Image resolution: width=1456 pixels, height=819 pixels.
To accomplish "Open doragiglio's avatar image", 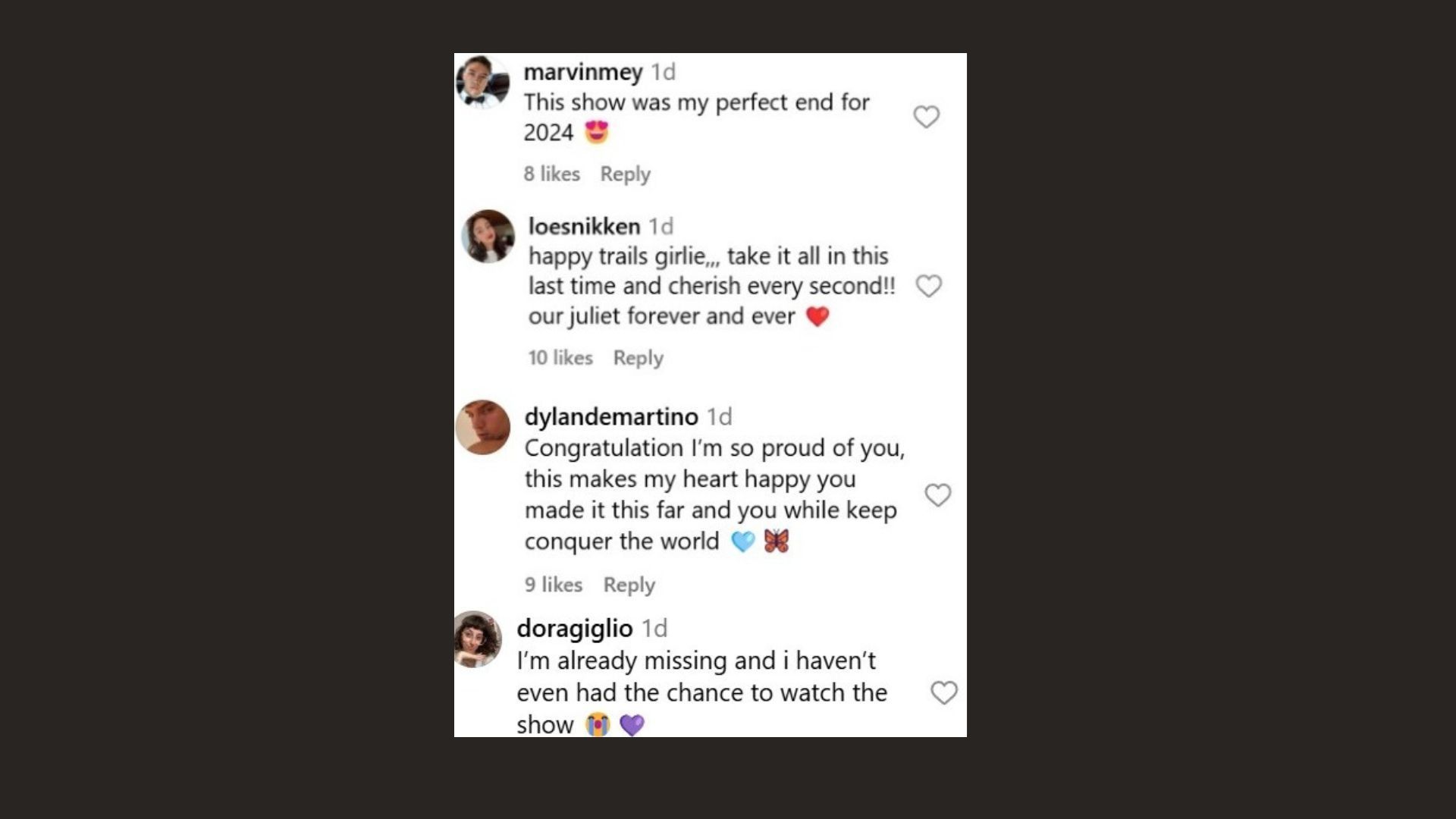I will 479,639.
